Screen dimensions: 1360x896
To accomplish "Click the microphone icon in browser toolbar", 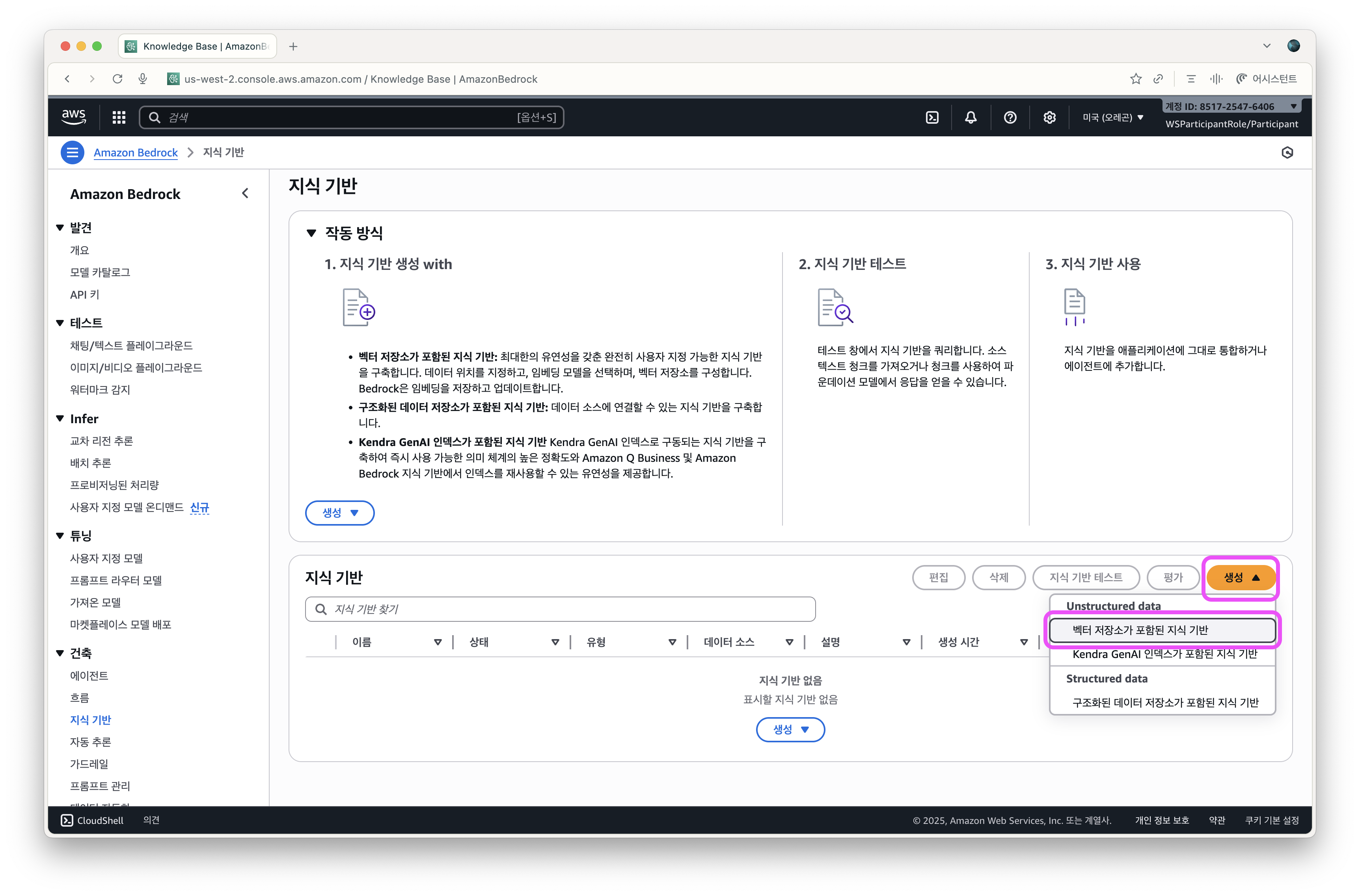I will [143, 79].
